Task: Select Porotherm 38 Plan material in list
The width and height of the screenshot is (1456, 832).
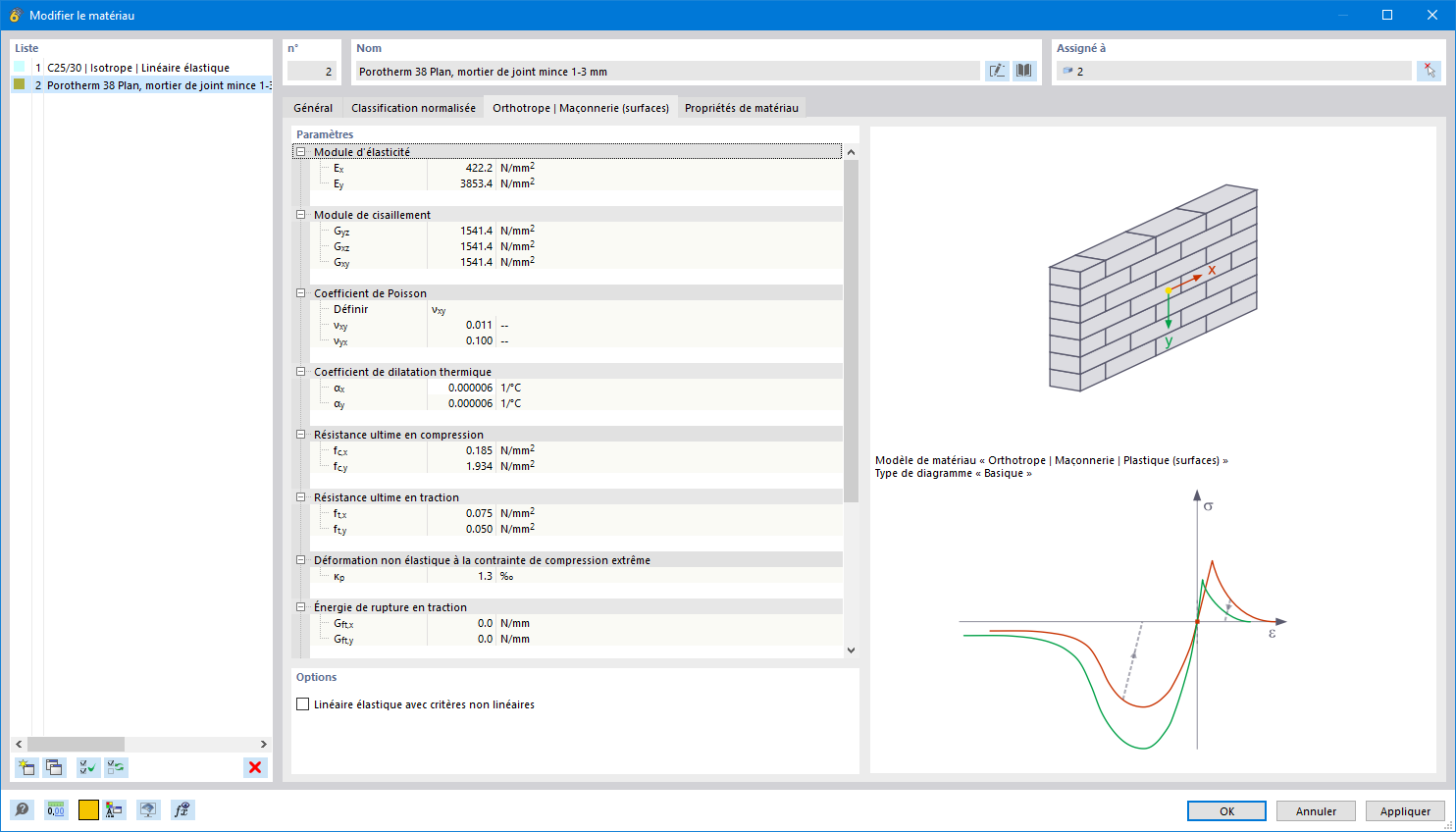Action: click(x=141, y=85)
